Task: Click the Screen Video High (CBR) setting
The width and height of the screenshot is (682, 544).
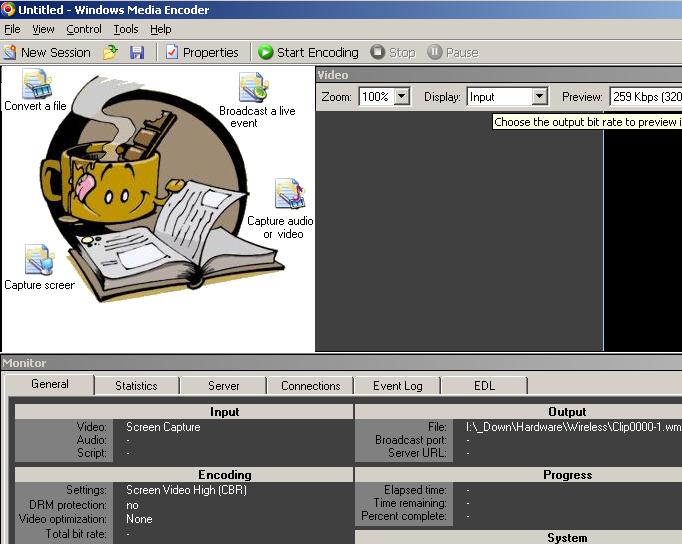Action: point(186,490)
